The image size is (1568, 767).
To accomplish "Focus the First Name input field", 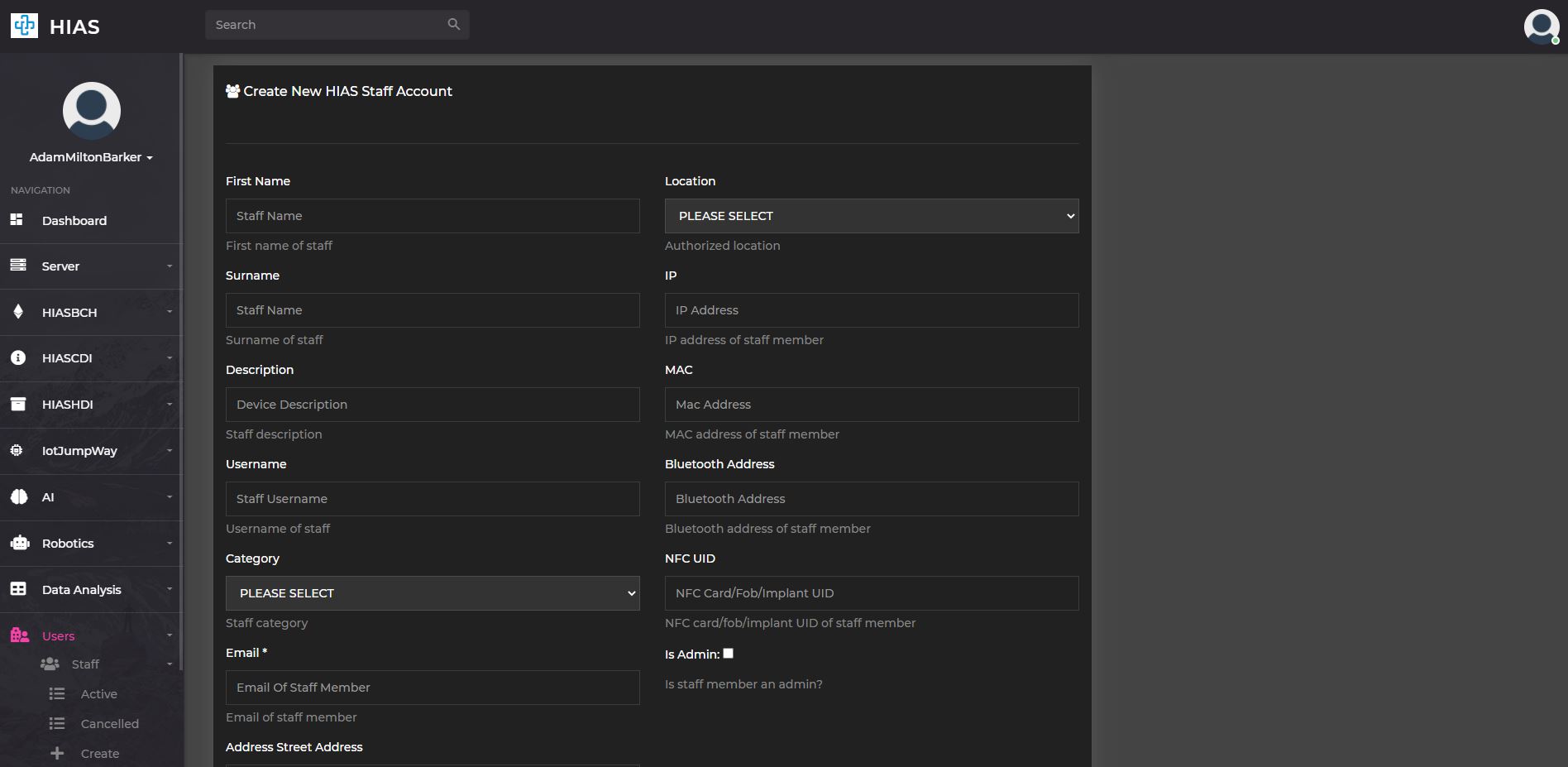I will point(433,216).
